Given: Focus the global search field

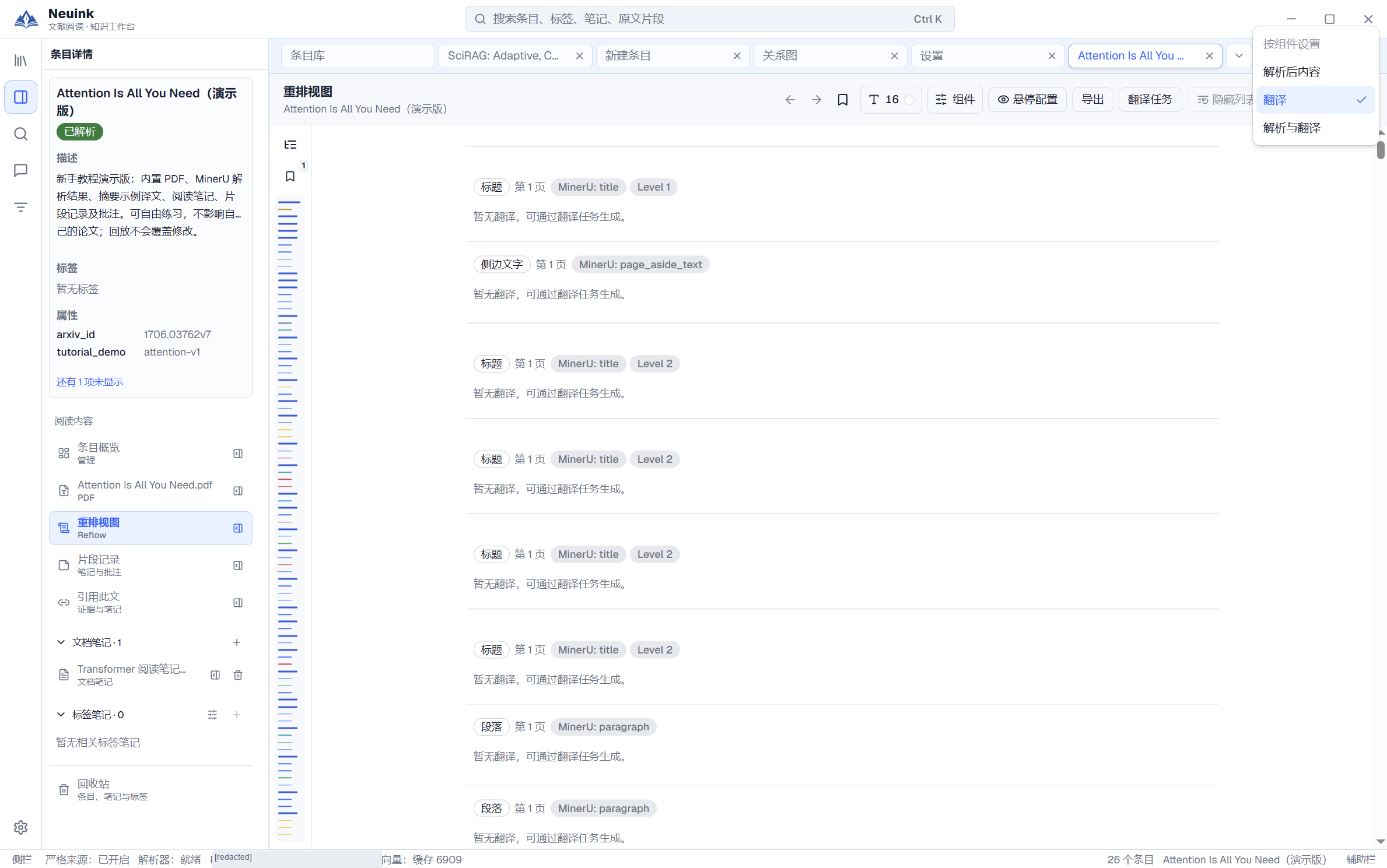Looking at the screenshot, I should pyautogui.click(x=709, y=19).
